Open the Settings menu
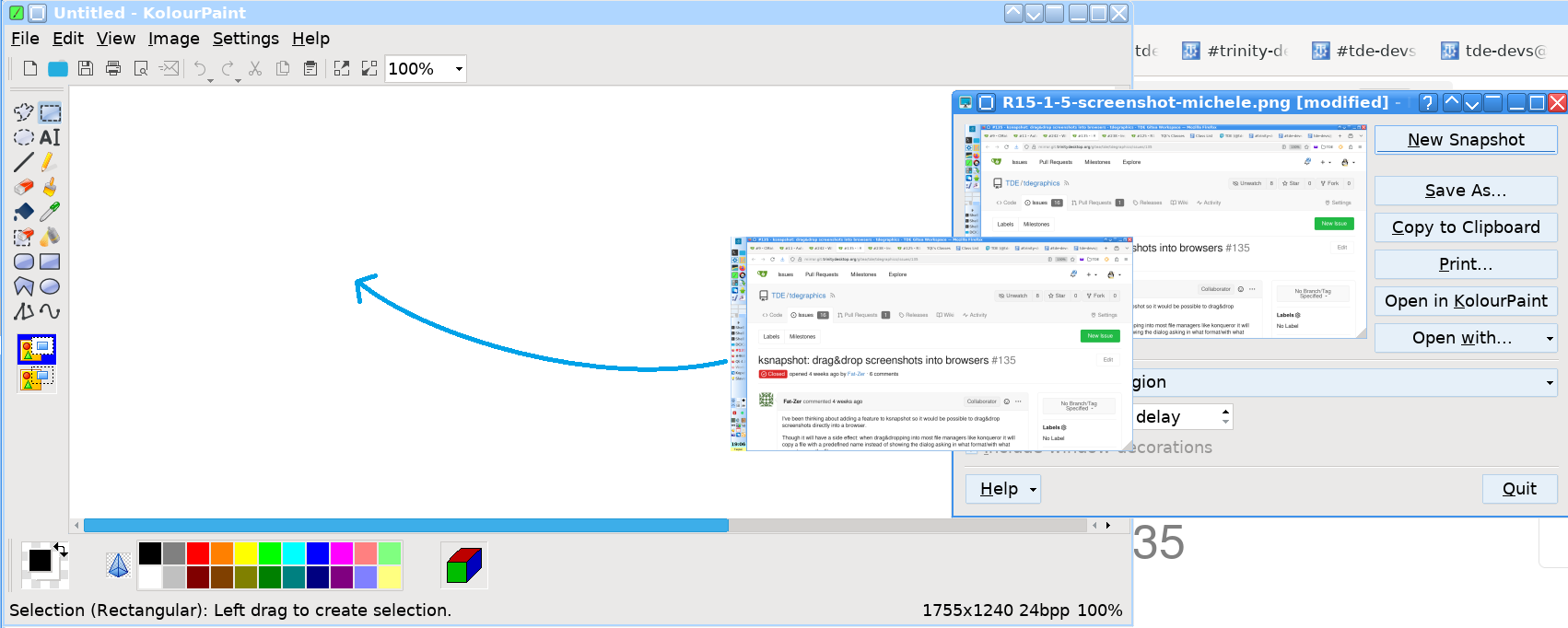The width and height of the screenshot is (1568, 628). 245,39
